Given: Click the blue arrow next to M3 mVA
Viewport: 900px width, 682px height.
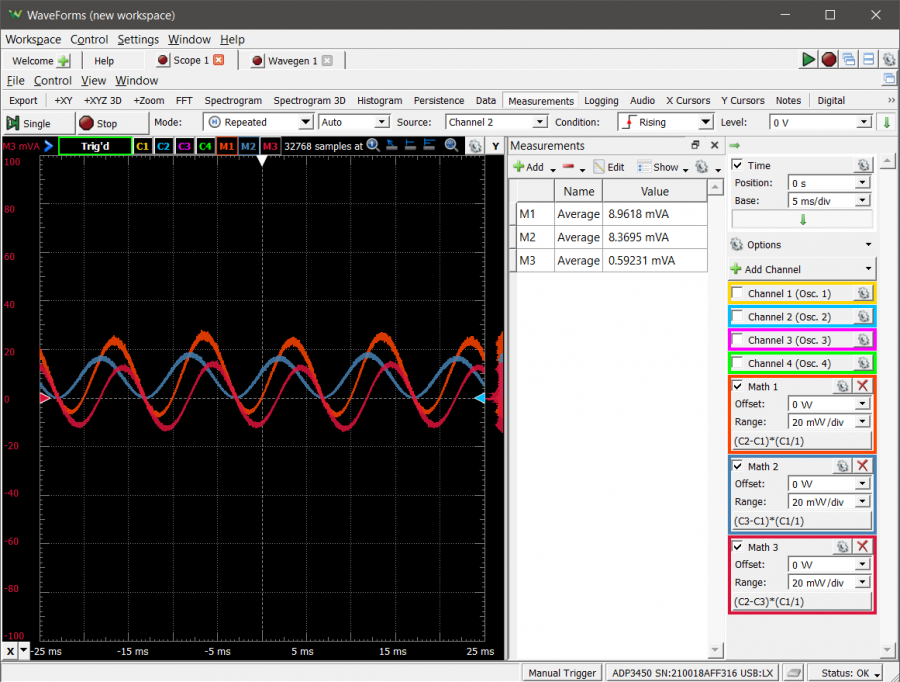Looking at the screenshot, I should click(49, 146).
